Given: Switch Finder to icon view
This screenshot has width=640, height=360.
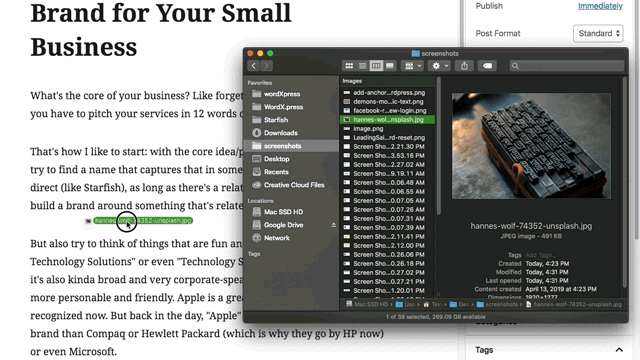Looking at the screenshot, I should [x=349, y=66].
